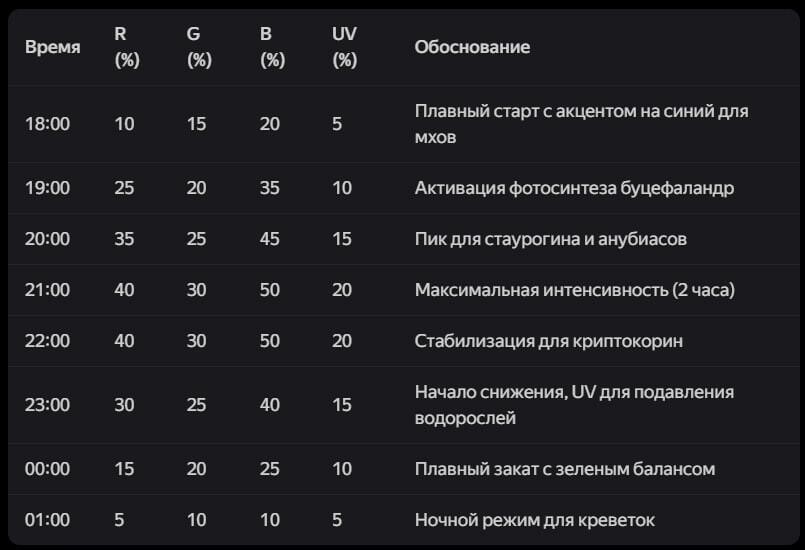Image resolution: width=805 pixels, height=550 pixels.
Task: Select 'Плавный закат с зеленым балансом' text
Action: tap(564, 469)
